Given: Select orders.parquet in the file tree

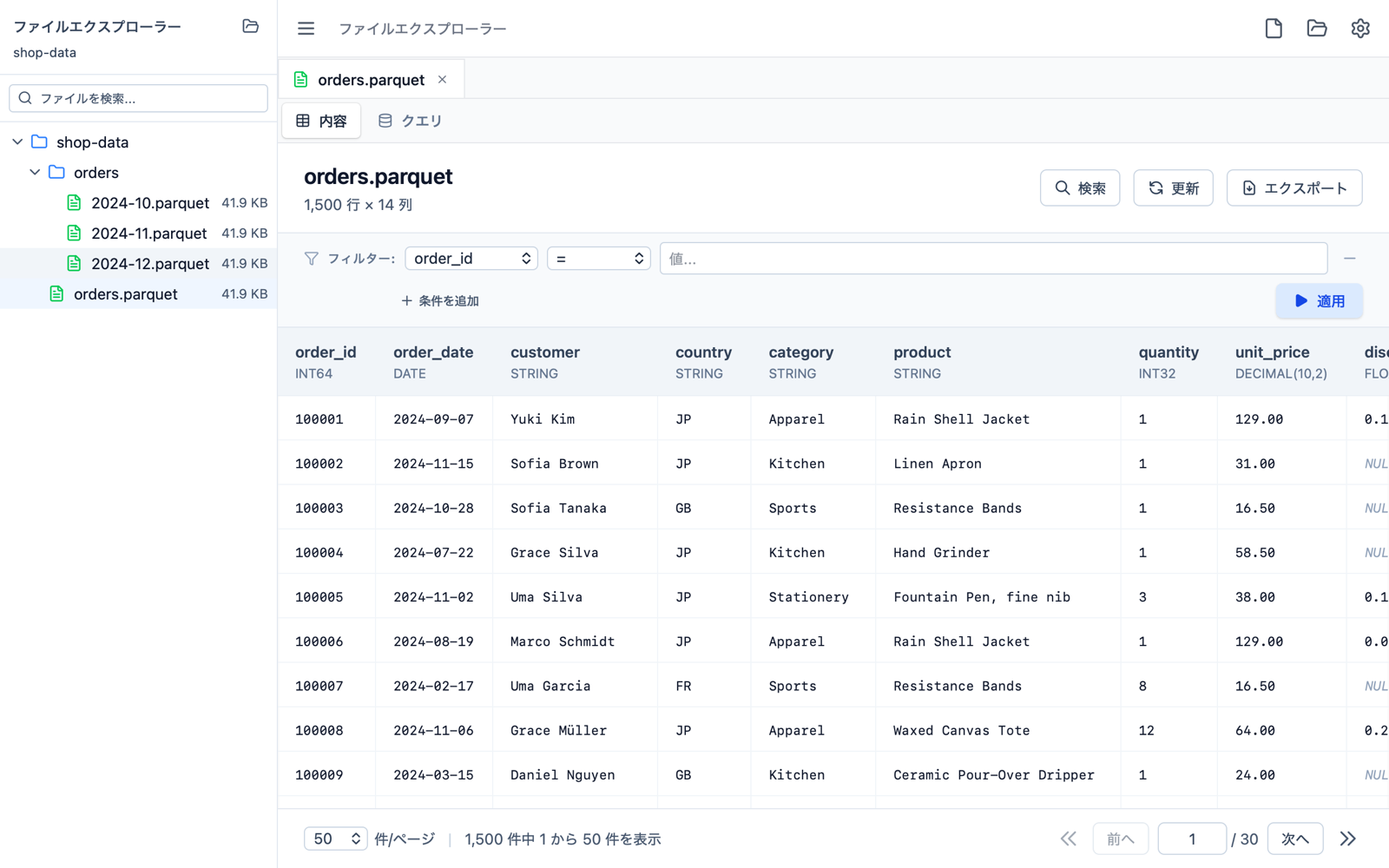Looking at the screenshot, I should pos(138,293).
